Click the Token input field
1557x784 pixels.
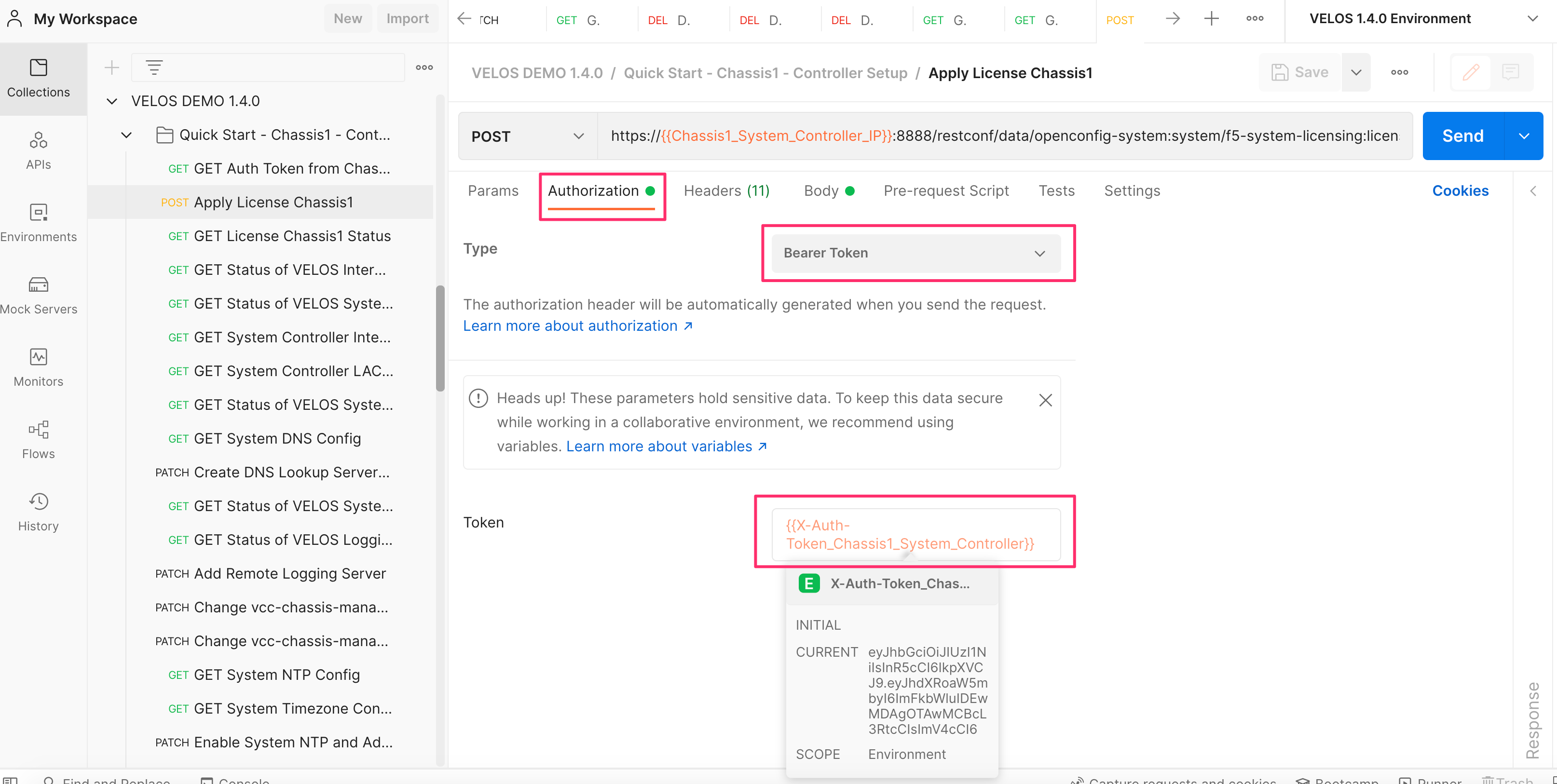tap(915, 535)
